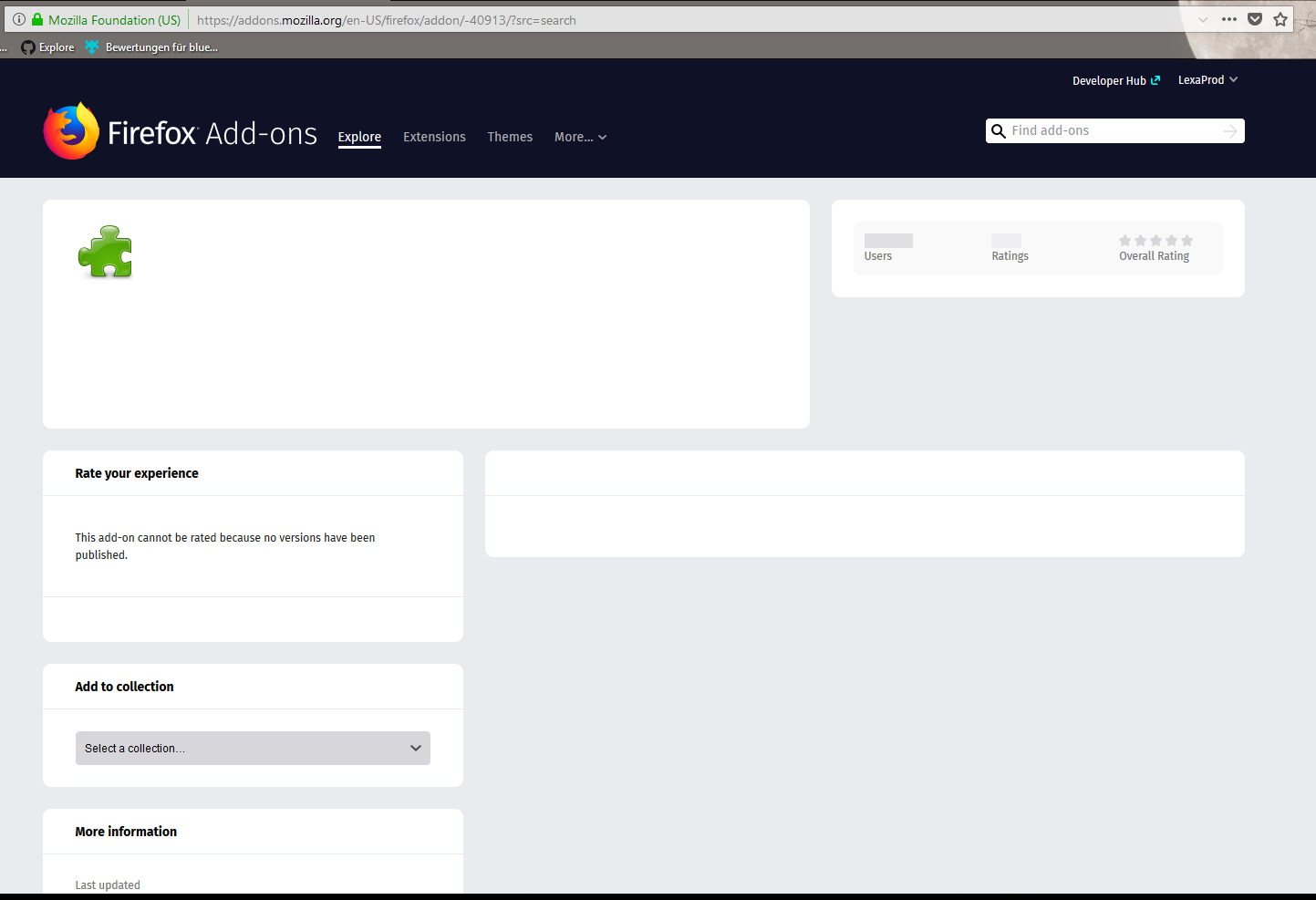Click the 'Firefox Add-ons' title text
1316x900 pixels.
[212, 133]
